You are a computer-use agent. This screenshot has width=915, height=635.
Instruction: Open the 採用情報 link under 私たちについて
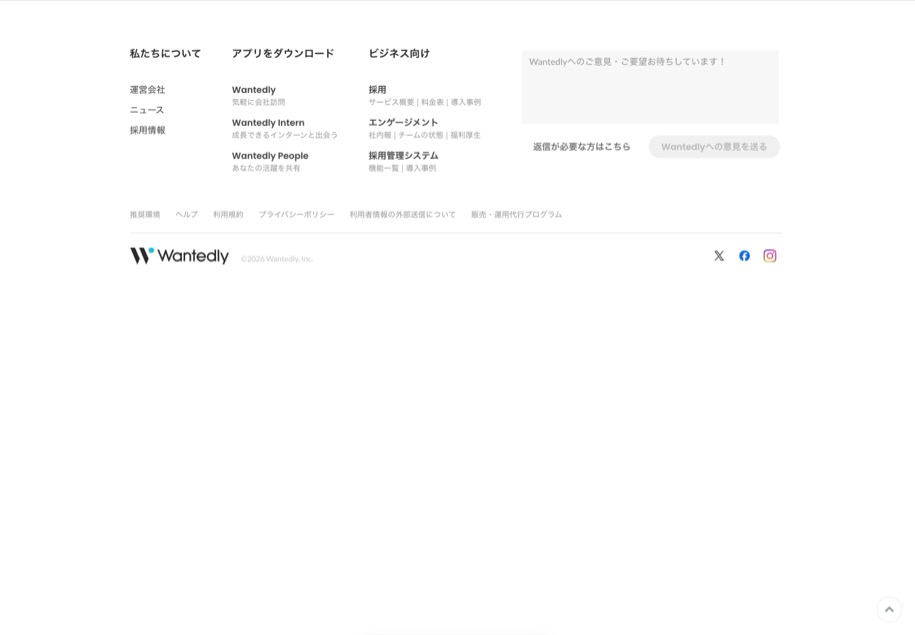[148, 130]
